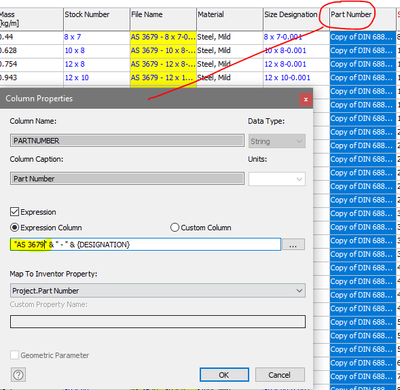Select the Material column header
Viewport: 400px width, 390px height.
pos(230,19)
